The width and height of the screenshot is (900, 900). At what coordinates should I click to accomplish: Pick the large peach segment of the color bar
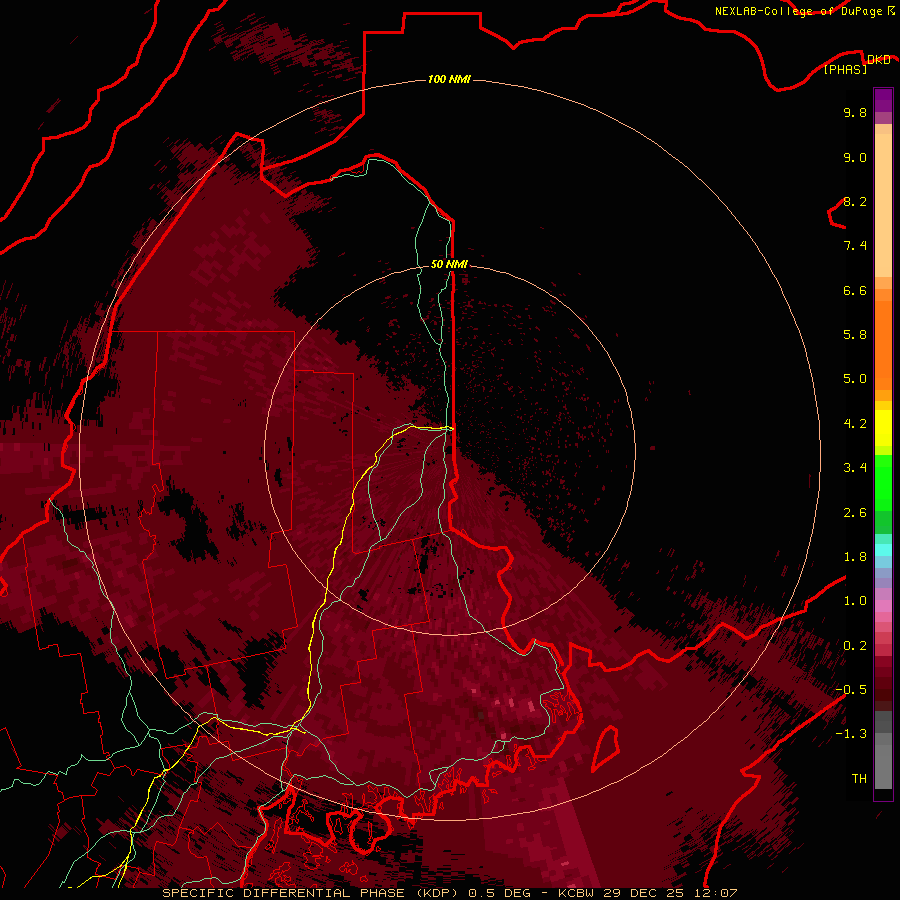883,207
